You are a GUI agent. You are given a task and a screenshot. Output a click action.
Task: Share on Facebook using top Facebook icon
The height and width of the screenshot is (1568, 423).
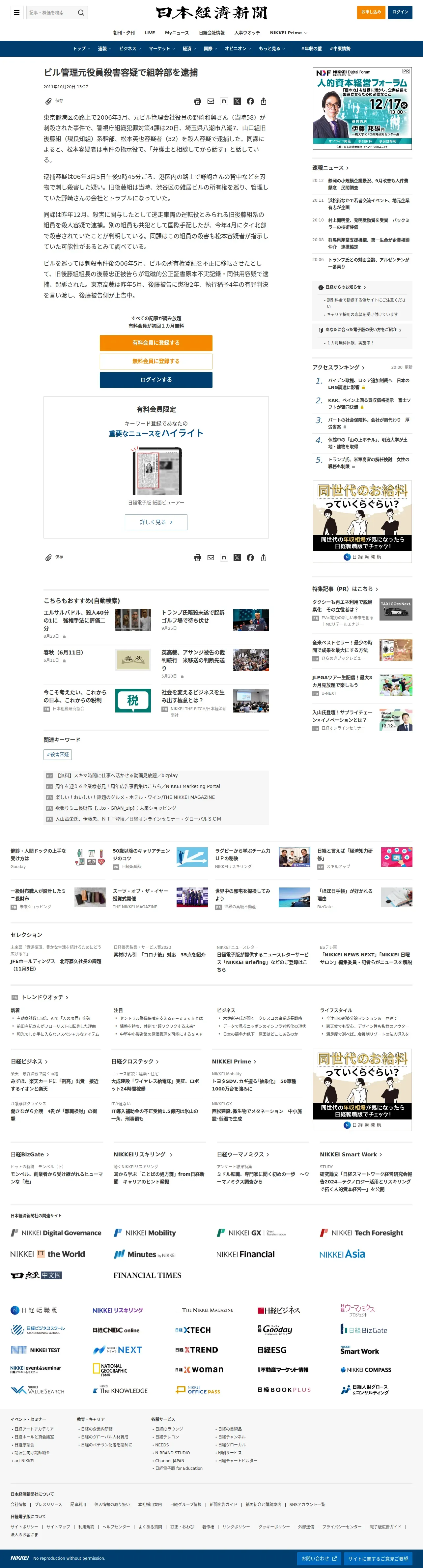(250, 101)
